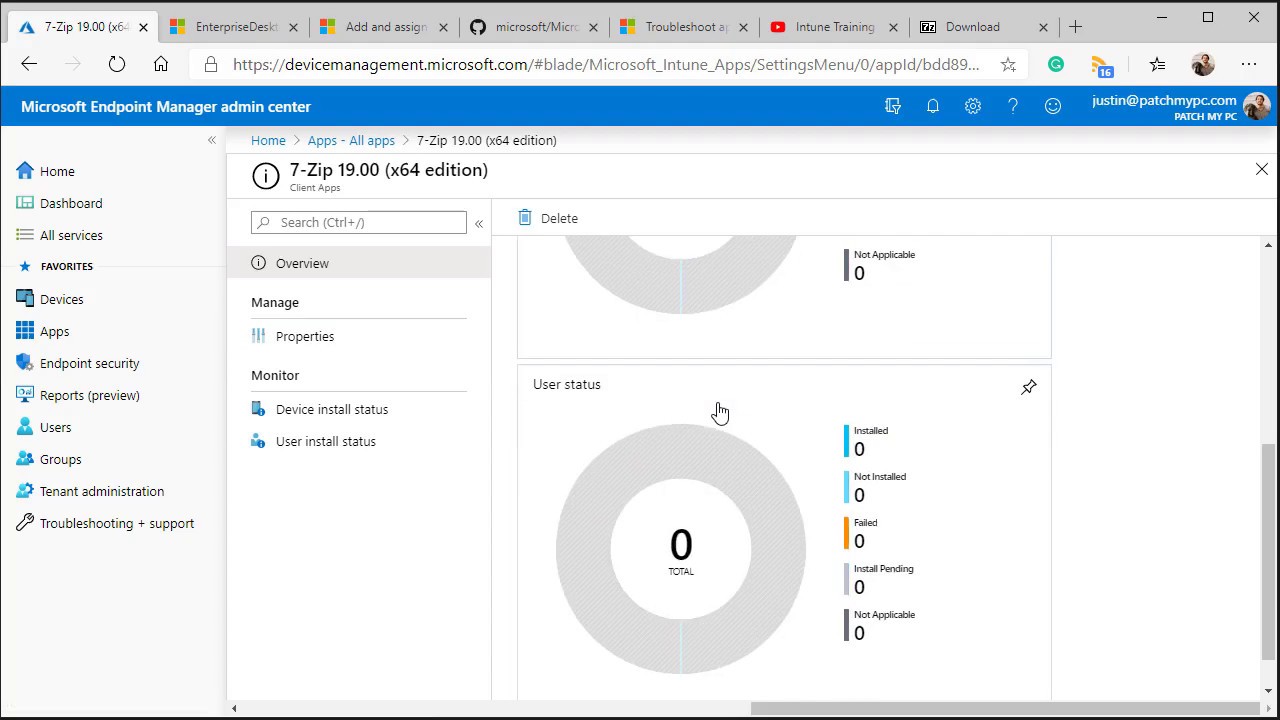Open the Groups icon
The height and width of the screenshot is (720, 1280).
pos(25,459)
